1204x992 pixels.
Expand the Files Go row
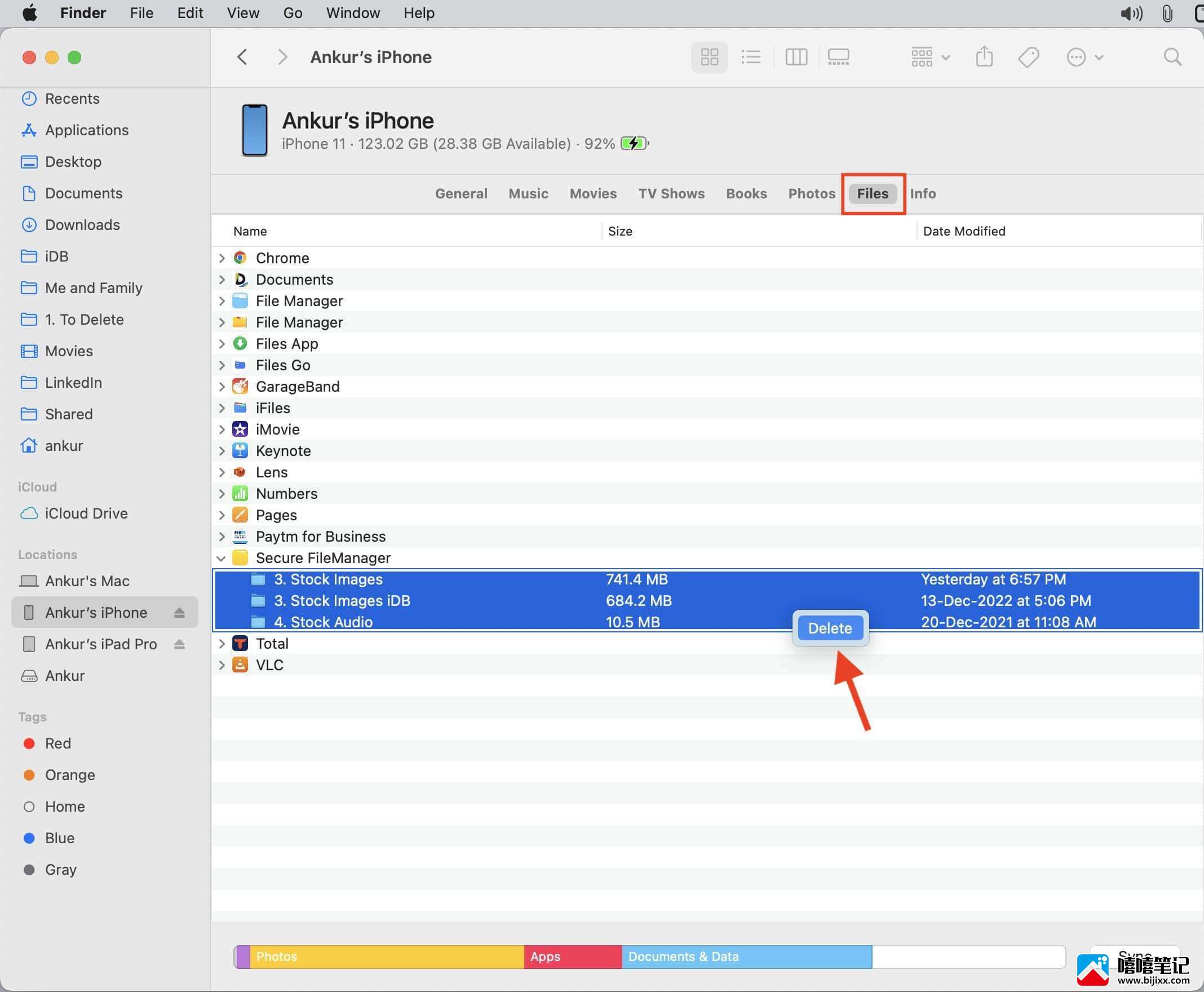click(222, 365)
